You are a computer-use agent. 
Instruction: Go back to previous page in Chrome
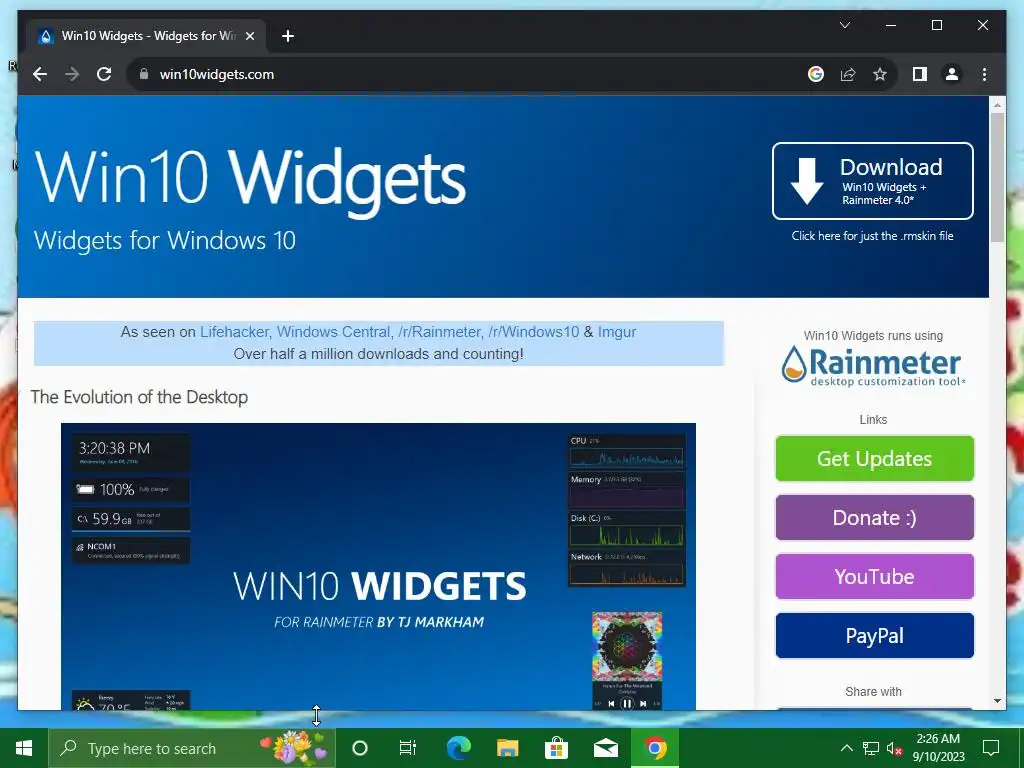coord(40,74)
